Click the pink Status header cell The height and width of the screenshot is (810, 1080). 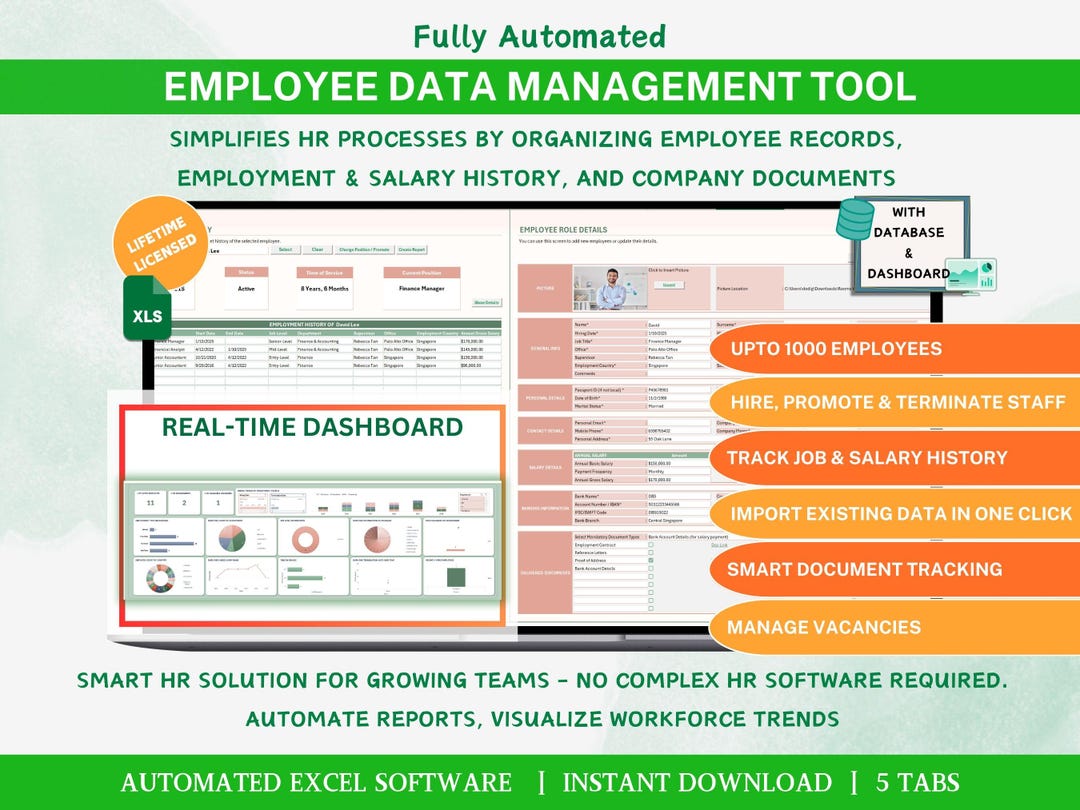[246, 272]
